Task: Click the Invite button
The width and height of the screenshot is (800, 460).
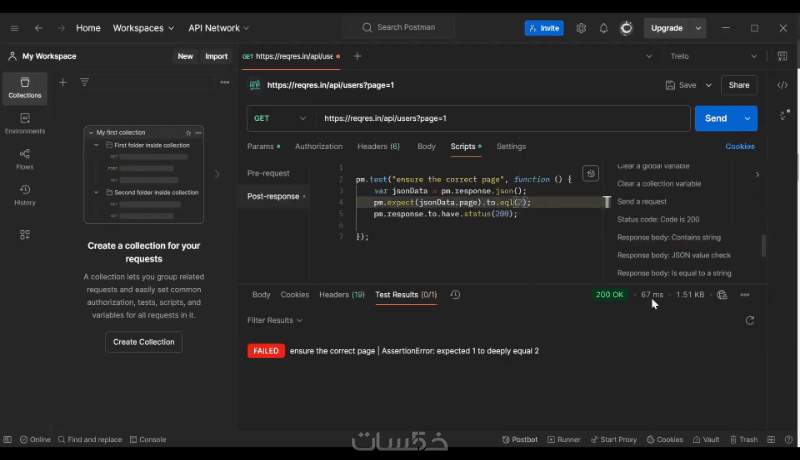Action: point(544,28)
